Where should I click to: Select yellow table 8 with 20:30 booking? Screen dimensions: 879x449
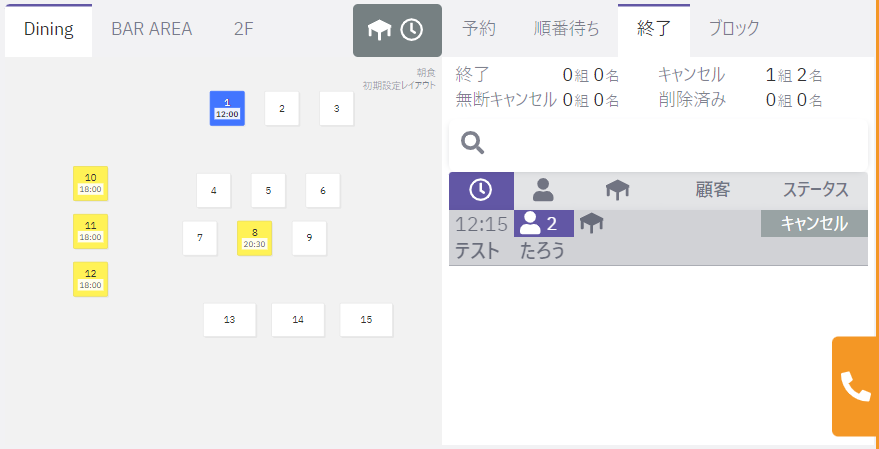[254, 238]
